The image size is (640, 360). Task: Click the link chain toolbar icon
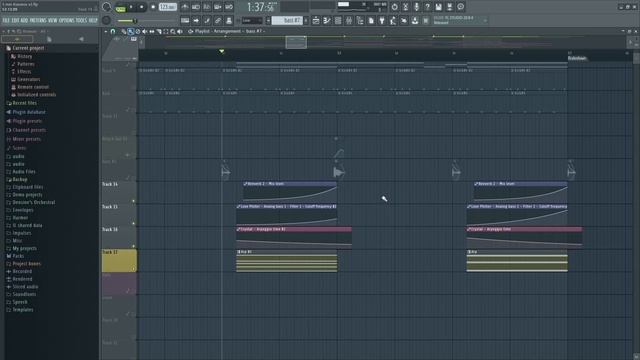(x=218, y=21)
